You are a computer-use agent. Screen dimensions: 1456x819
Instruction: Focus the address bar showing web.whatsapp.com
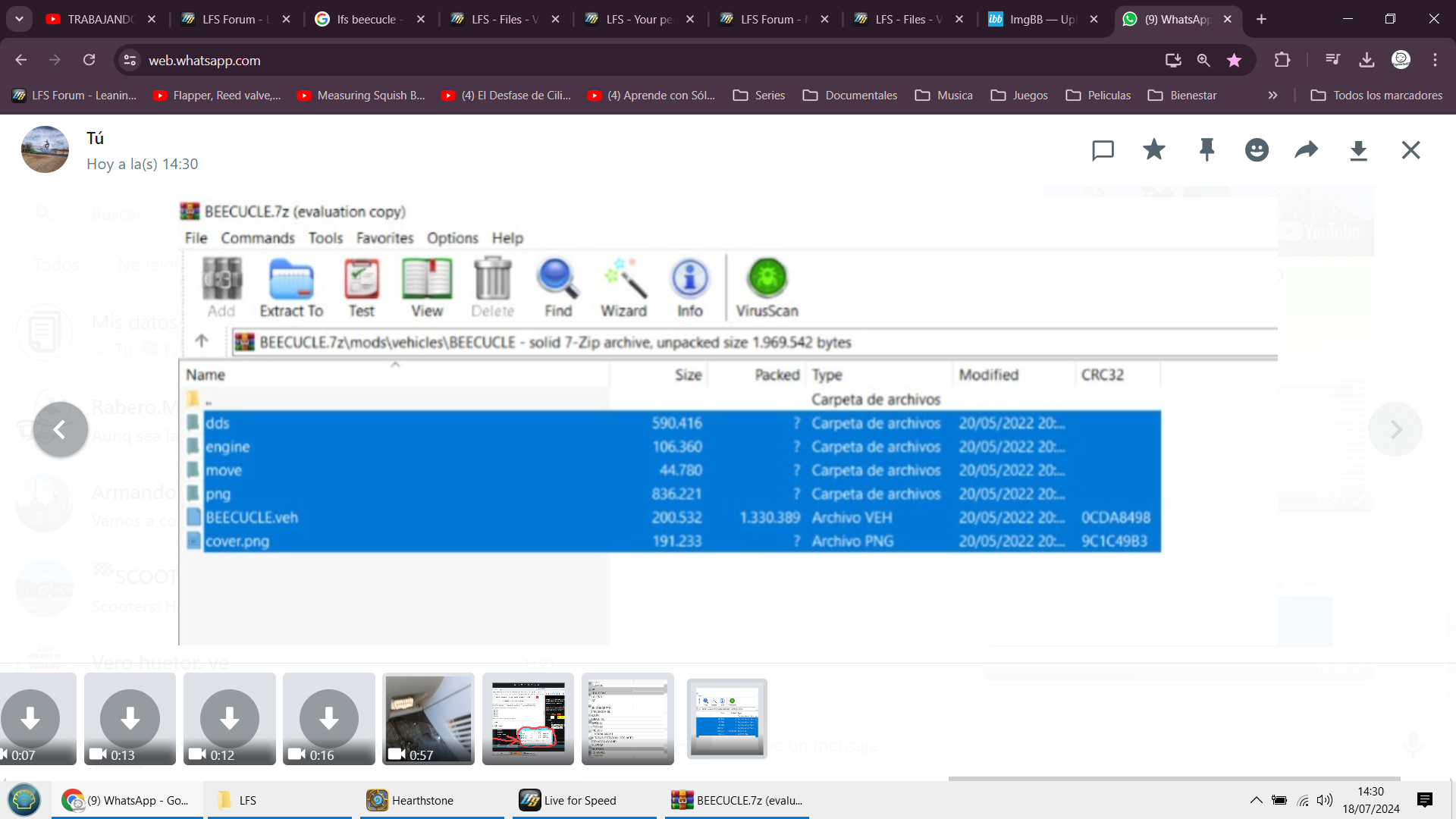tap(645, 60)
